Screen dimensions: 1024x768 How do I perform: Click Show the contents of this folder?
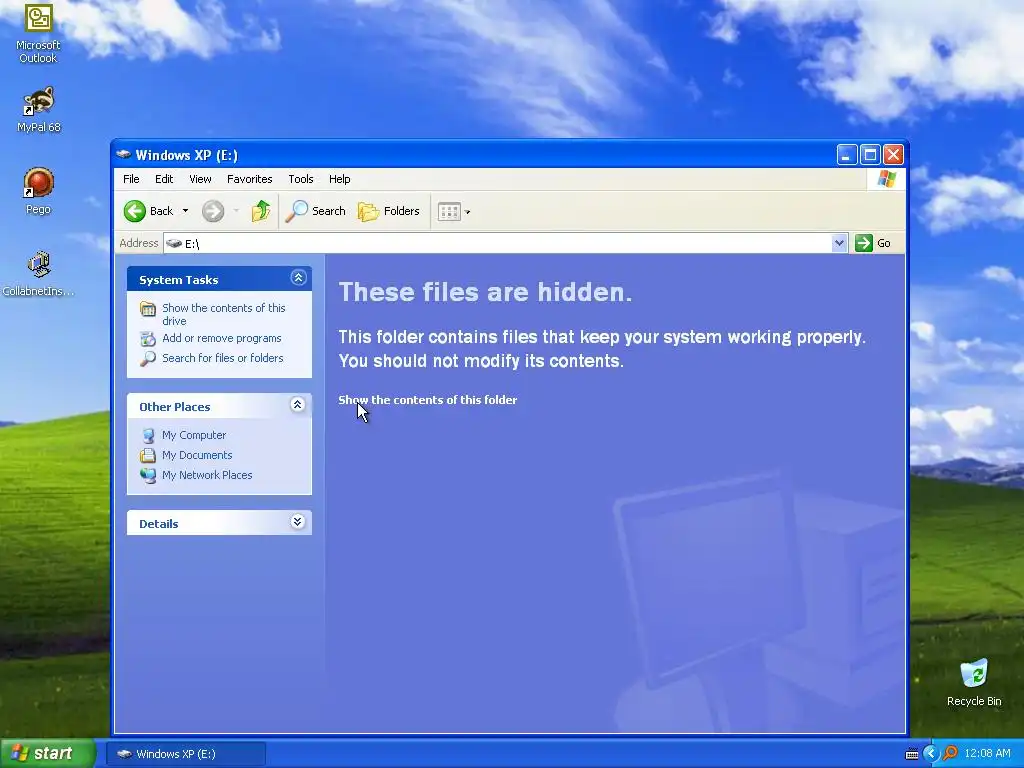point(428,400)
